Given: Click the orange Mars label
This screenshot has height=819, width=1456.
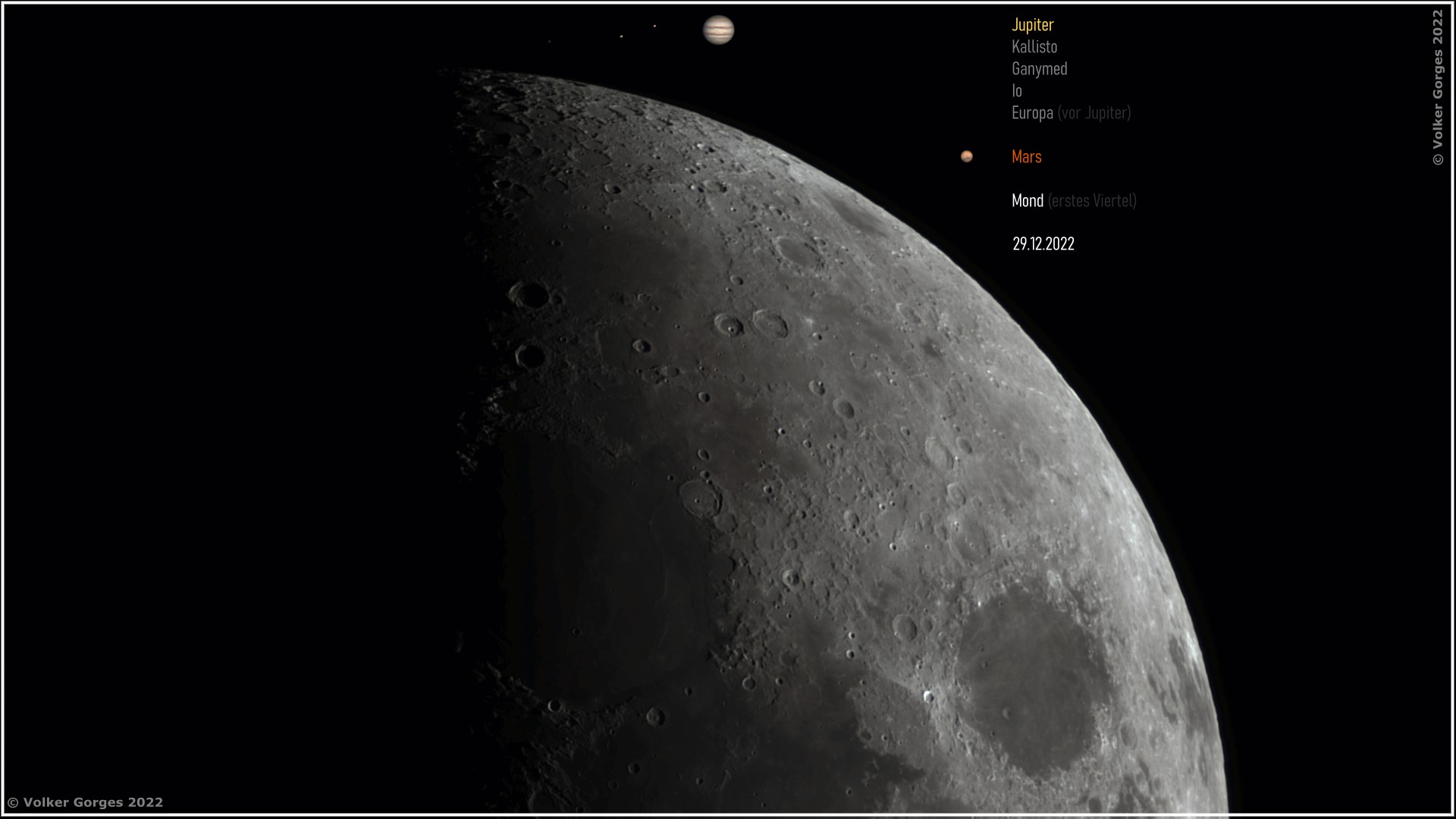Looking at the screenshot, I should (1027, 157).
